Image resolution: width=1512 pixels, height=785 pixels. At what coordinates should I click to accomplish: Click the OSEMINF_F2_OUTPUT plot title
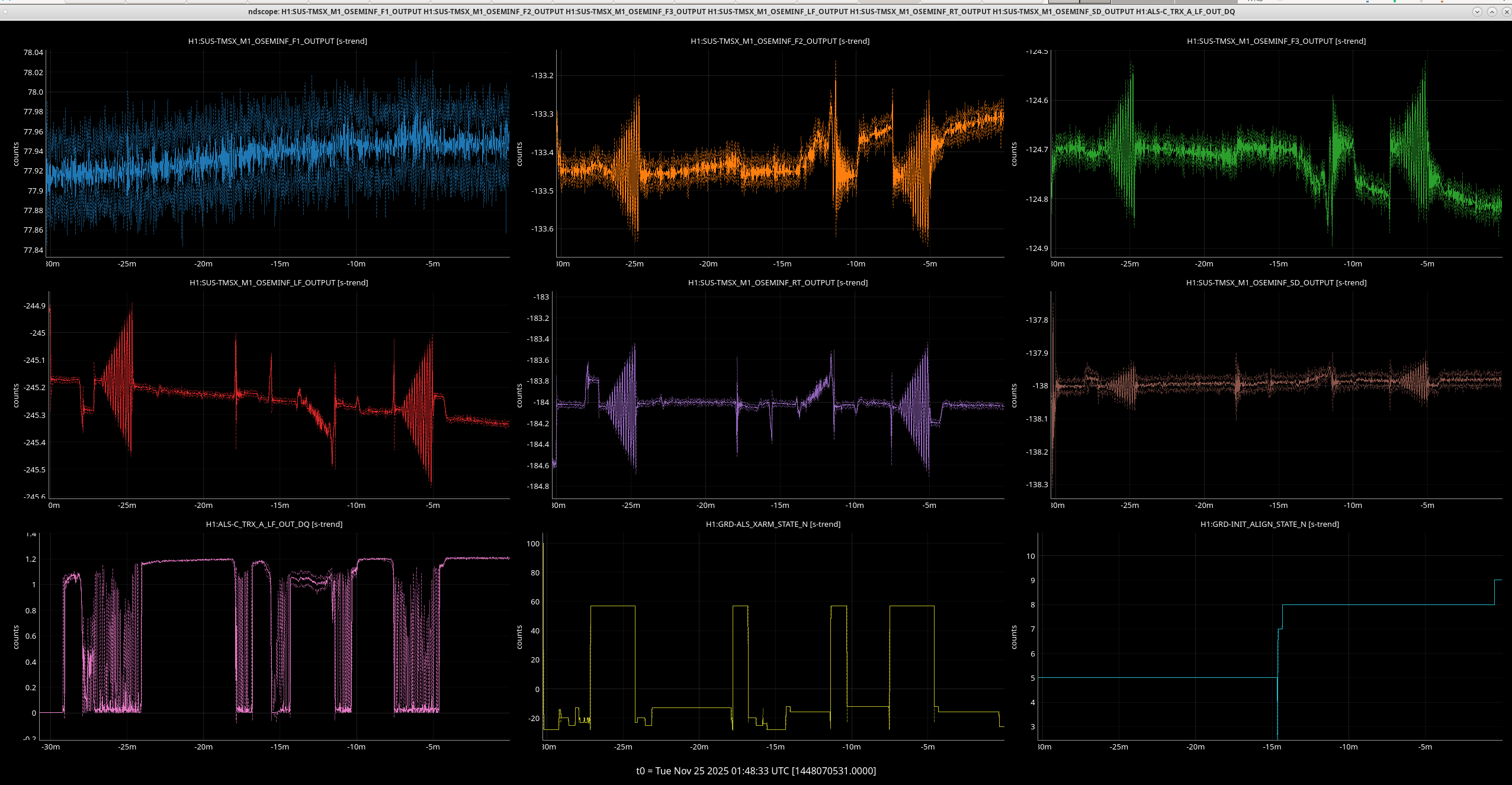pyautogui.click(x=779, y=41)
